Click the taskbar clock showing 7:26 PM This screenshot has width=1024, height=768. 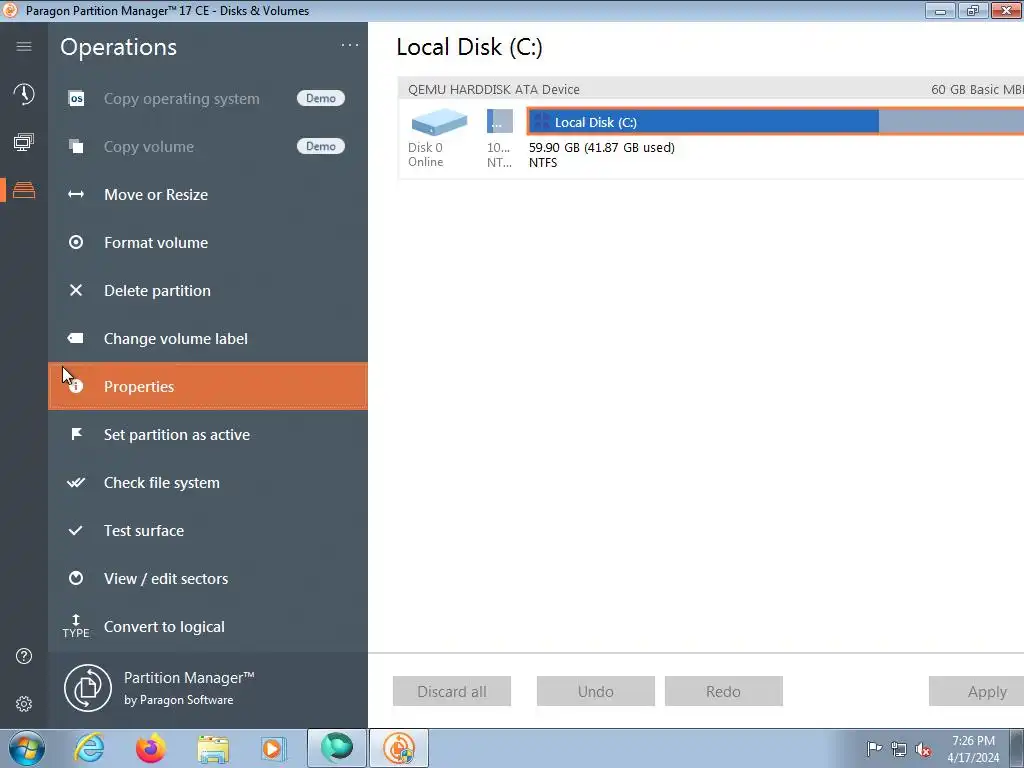click(x=973, y=749)
